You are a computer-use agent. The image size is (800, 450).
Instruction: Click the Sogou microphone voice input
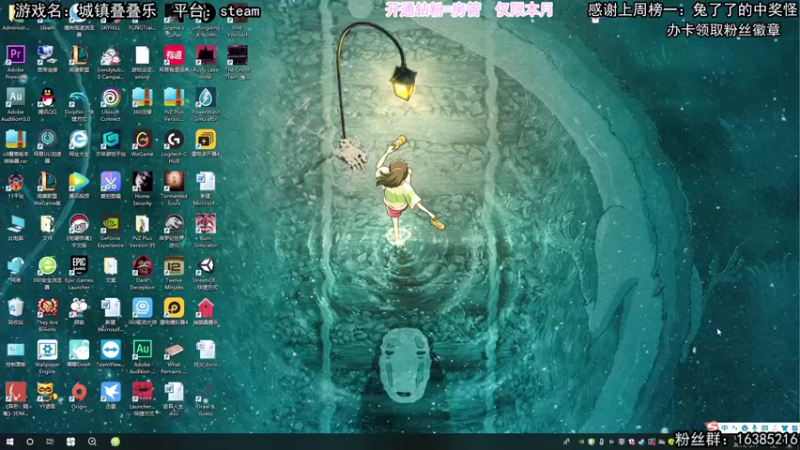point(755,428)
